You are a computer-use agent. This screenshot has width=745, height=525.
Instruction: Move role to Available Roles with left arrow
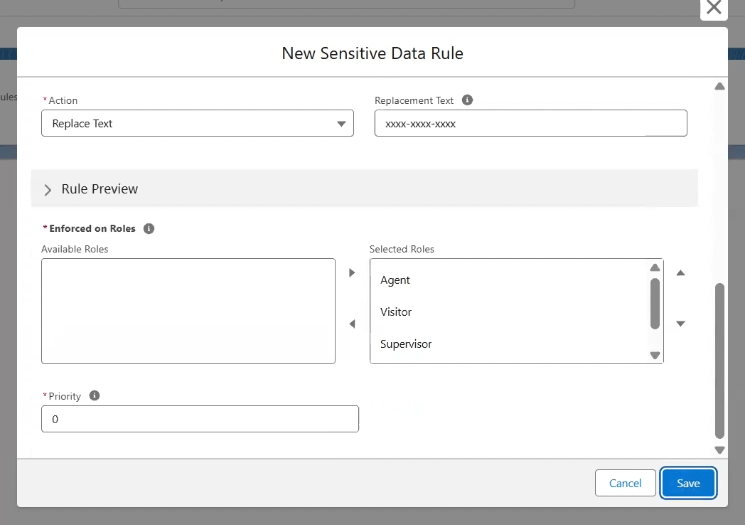pyautogui.click(x=352, y=324)
